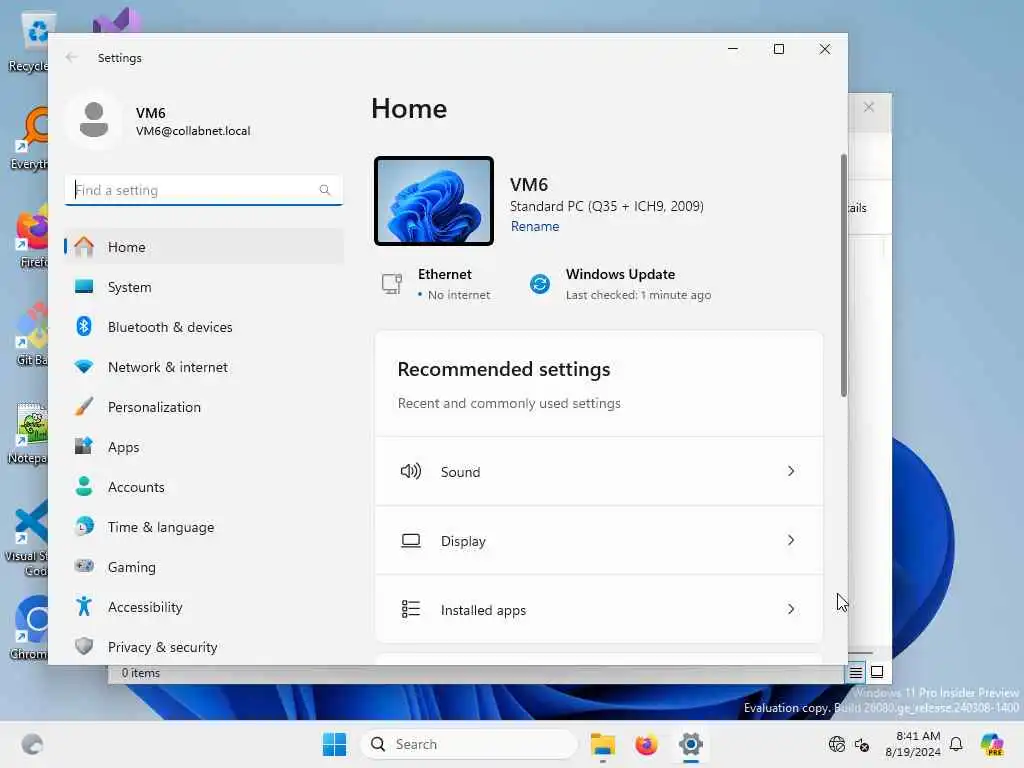
Task: Click the '0 items' status bar text
Action: tap(140, 673)
